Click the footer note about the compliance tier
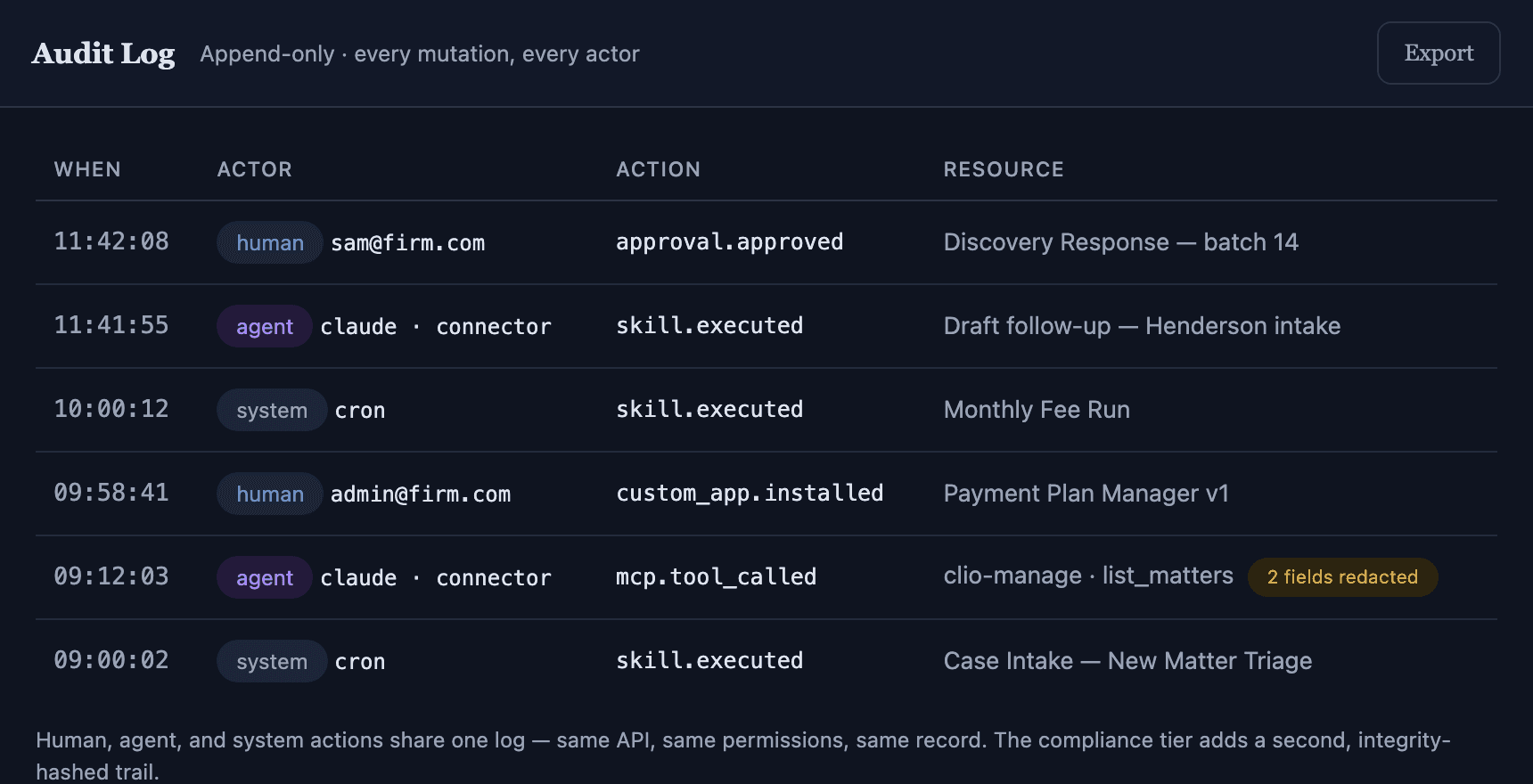 pos(743,755)
